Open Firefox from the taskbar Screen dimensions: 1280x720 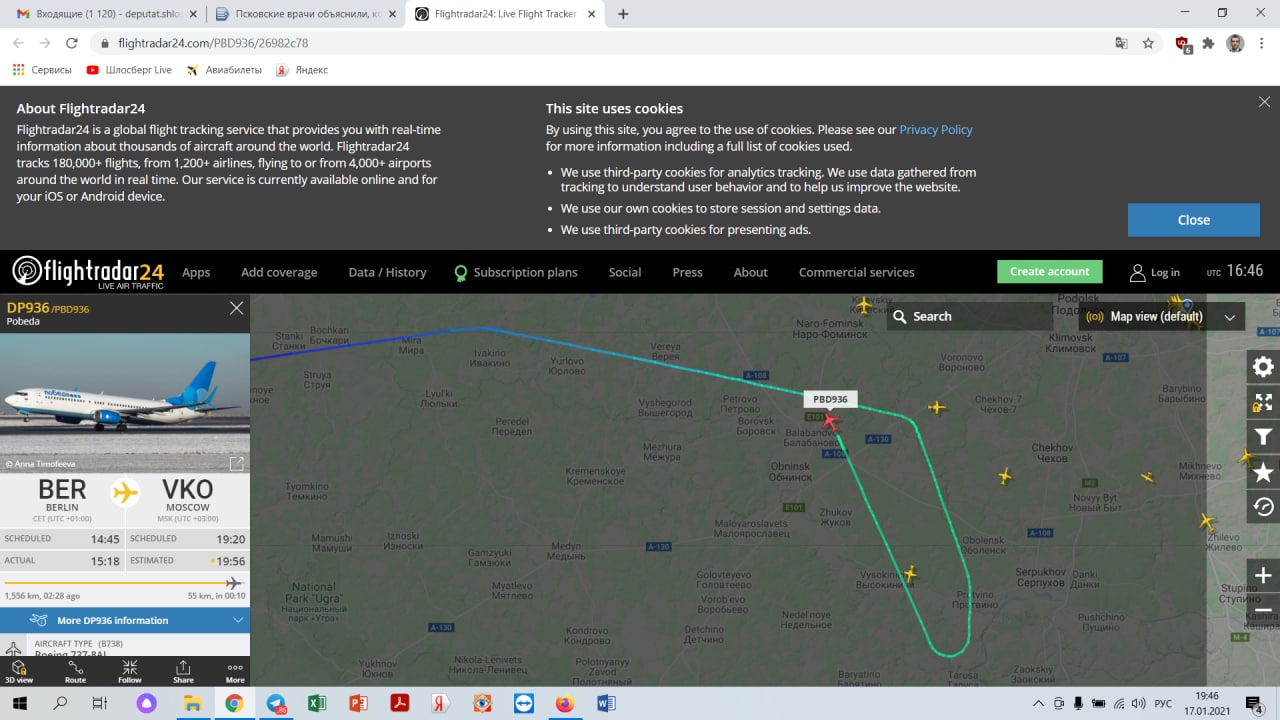click(x=564, y=703)
